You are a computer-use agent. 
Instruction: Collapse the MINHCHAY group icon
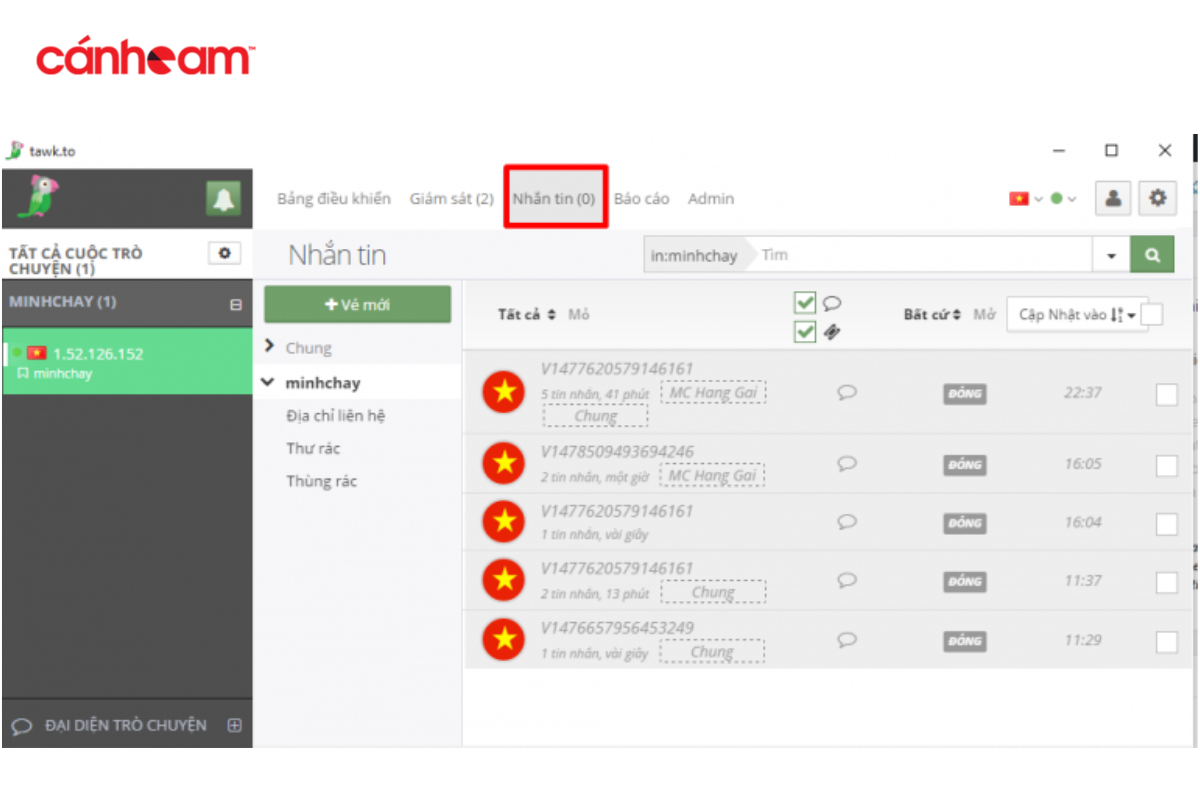236,305
